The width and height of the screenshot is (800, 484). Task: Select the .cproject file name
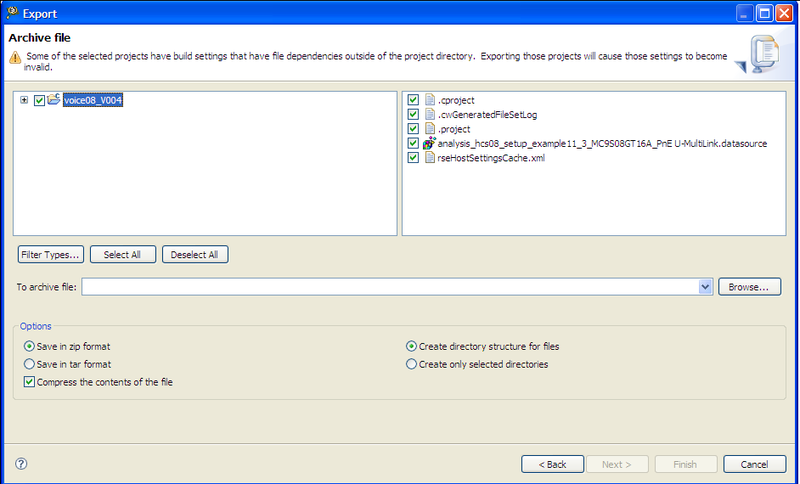point(456,100)
